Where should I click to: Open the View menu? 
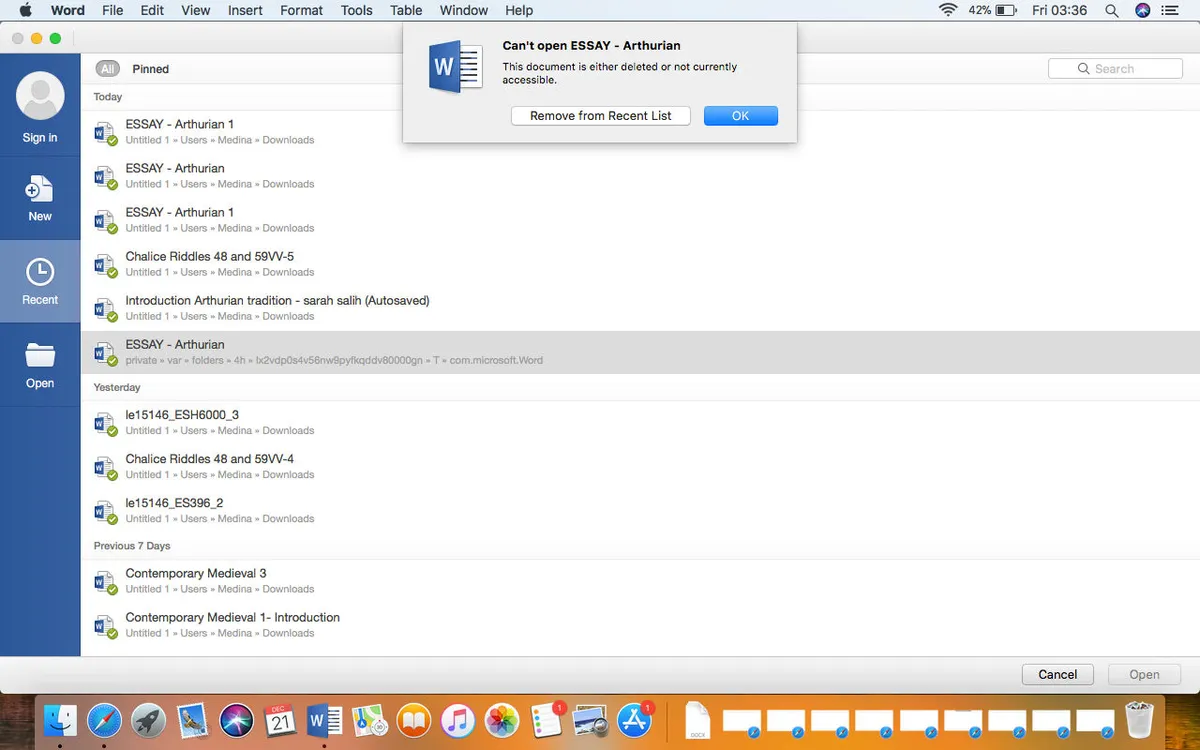pos(196,10)
